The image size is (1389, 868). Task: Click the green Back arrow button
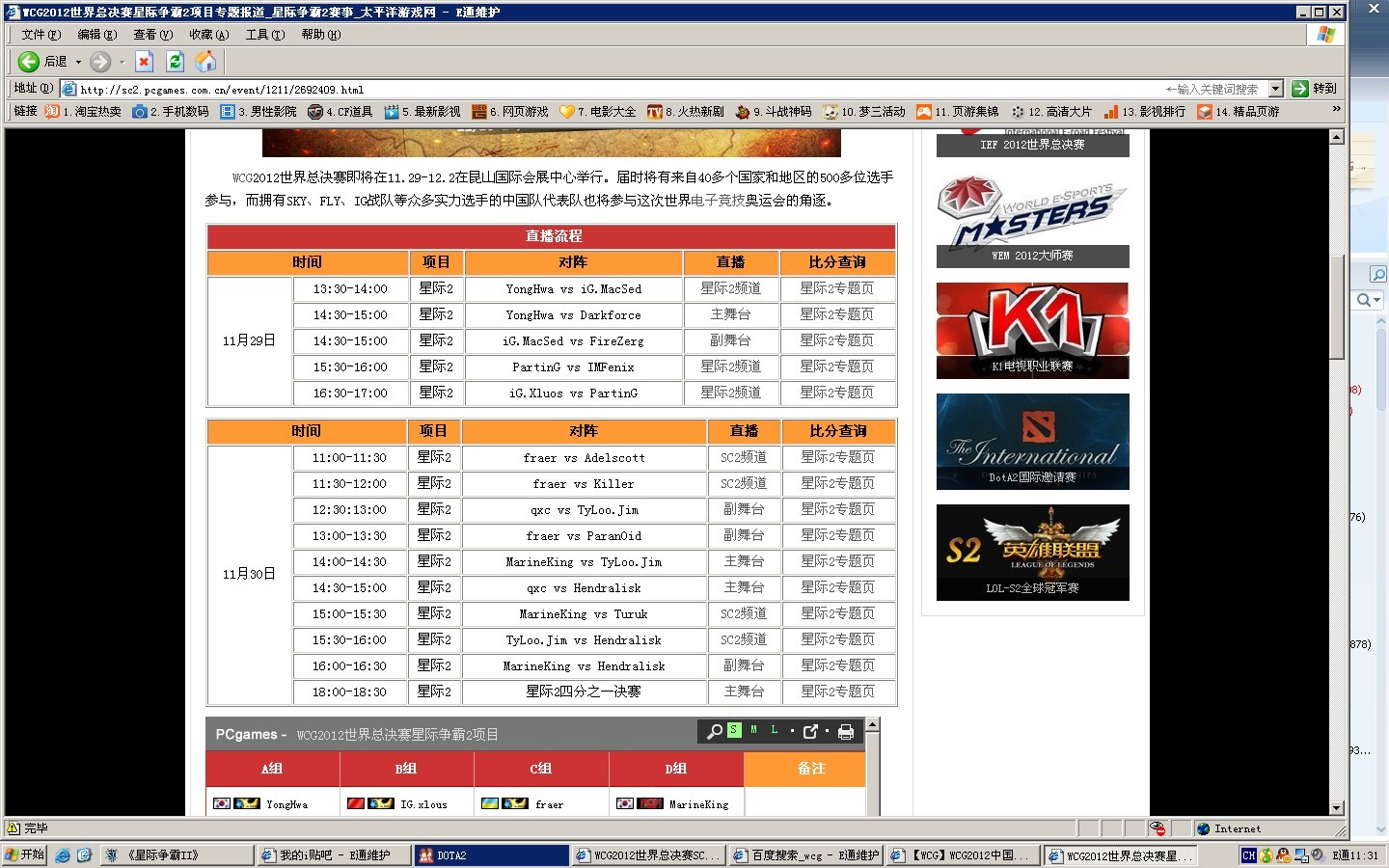[x=29, y=62]
